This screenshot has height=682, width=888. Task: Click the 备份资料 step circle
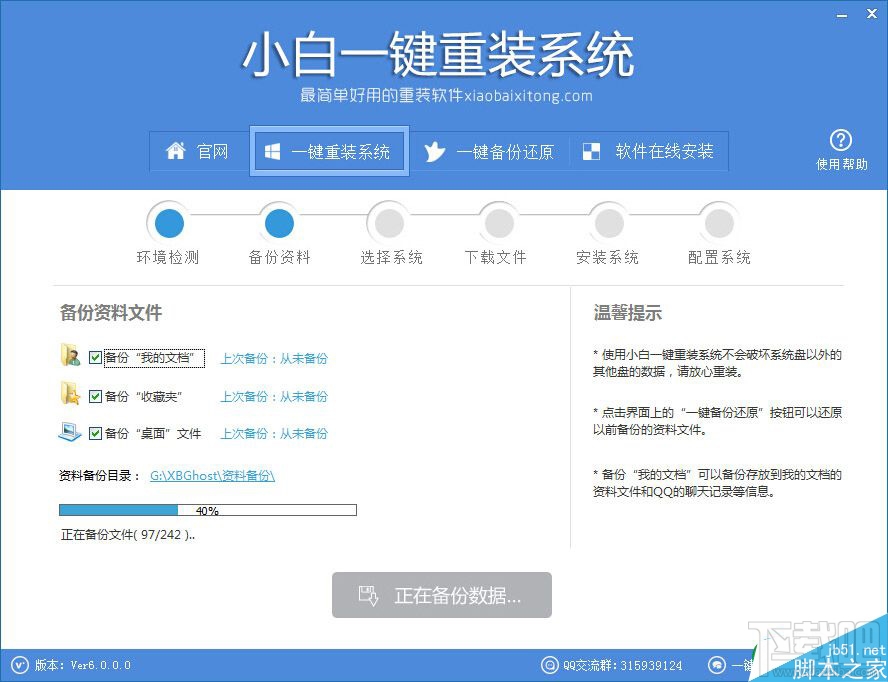pyautogui.click(x=279, y=224)
